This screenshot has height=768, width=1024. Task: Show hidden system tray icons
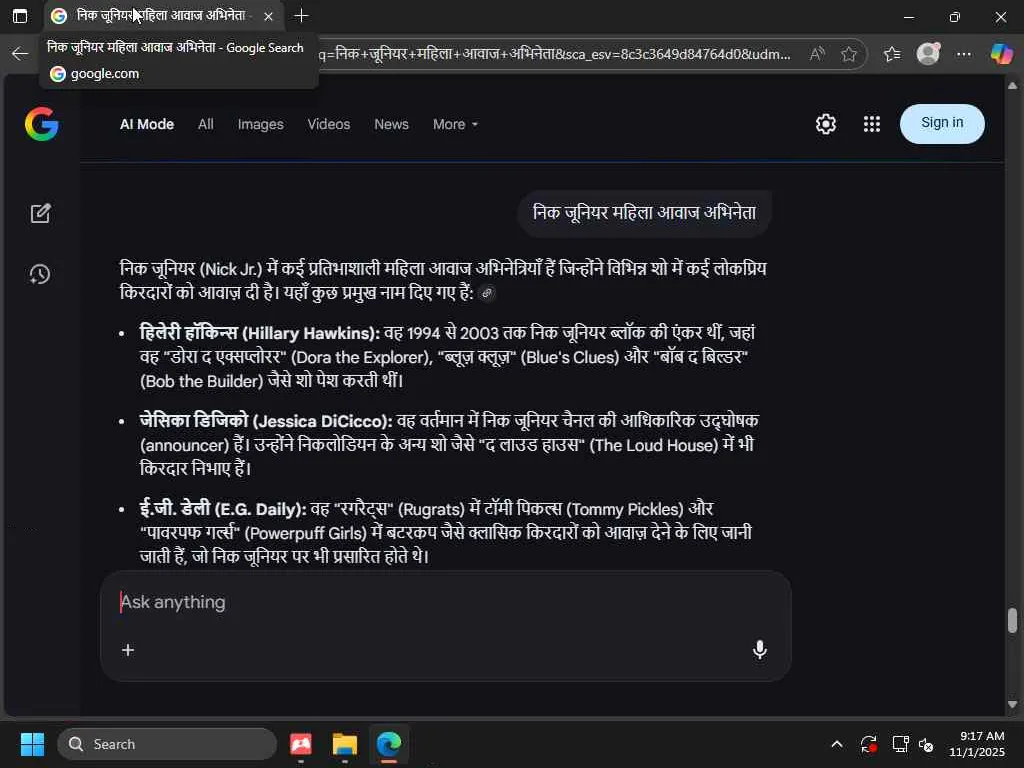point(837,744)
